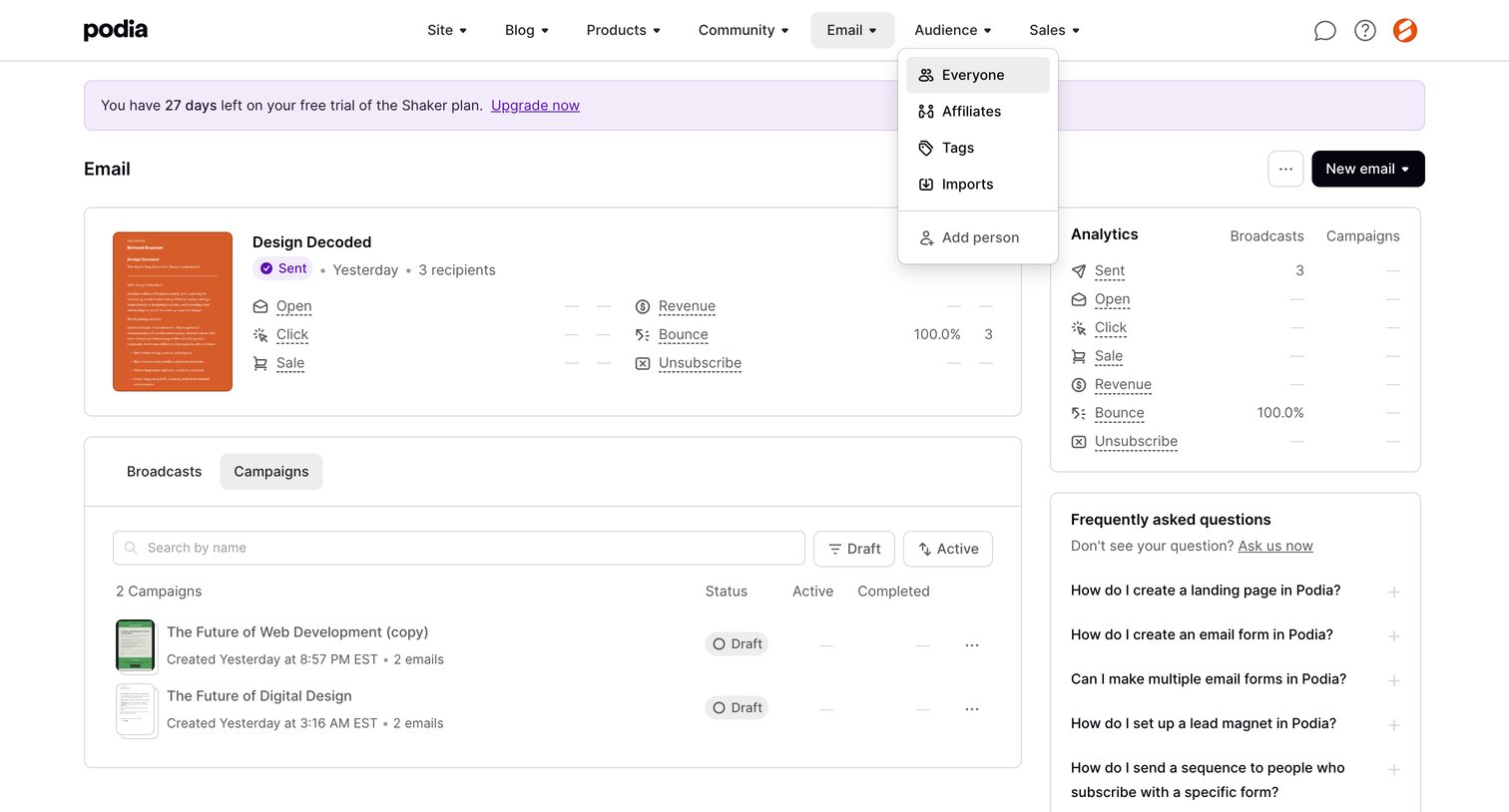The width and height of the screenshot is (1509, 812).
Task: Expand the Blog navigation dropdown
Action: pos(527,30)
